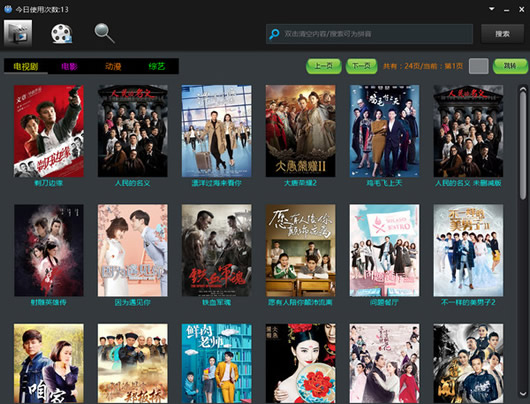Viewport: 530px width, 404px height.
Task: Go to next page with 下一页
Action: 361,66
